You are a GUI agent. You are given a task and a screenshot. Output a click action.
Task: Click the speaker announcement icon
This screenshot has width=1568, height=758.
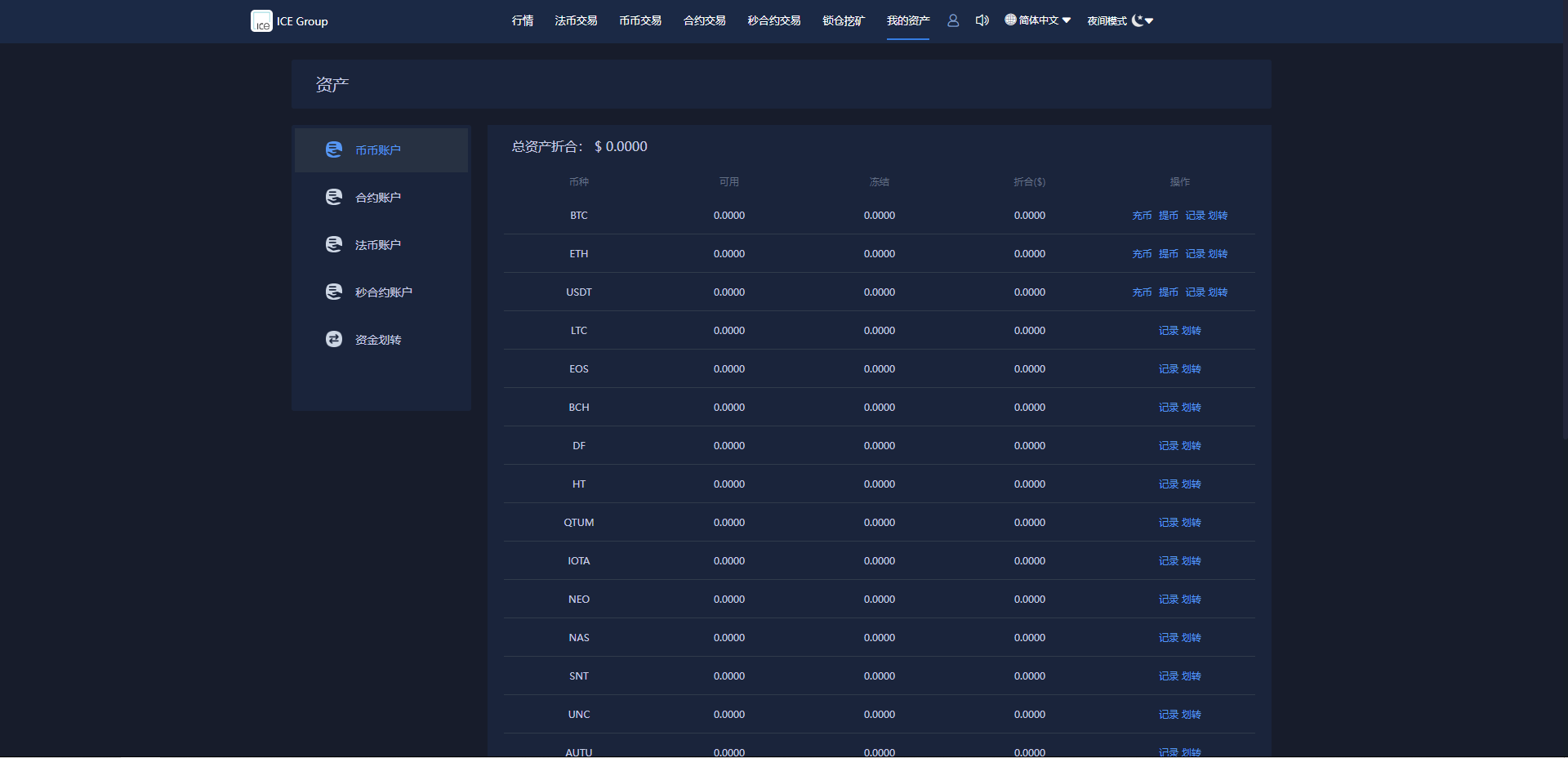tap(982, 20)
